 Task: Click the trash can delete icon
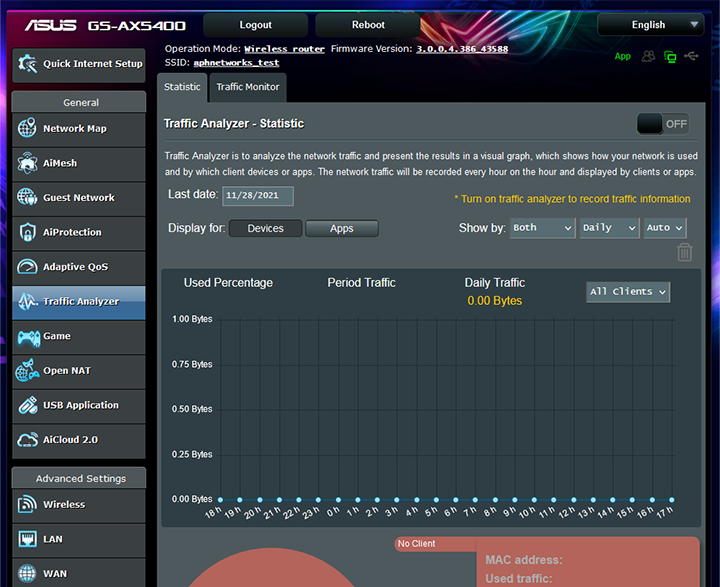(x=684, y=253)
